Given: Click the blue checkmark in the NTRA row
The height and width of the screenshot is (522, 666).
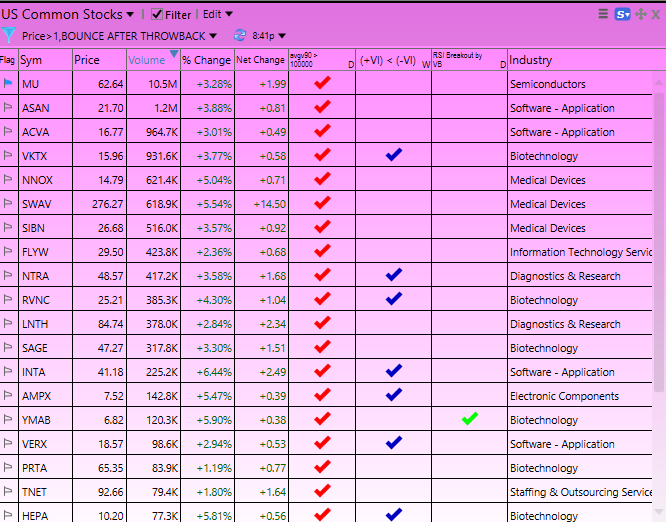Looking at the screenshot, I should (394, 274).
